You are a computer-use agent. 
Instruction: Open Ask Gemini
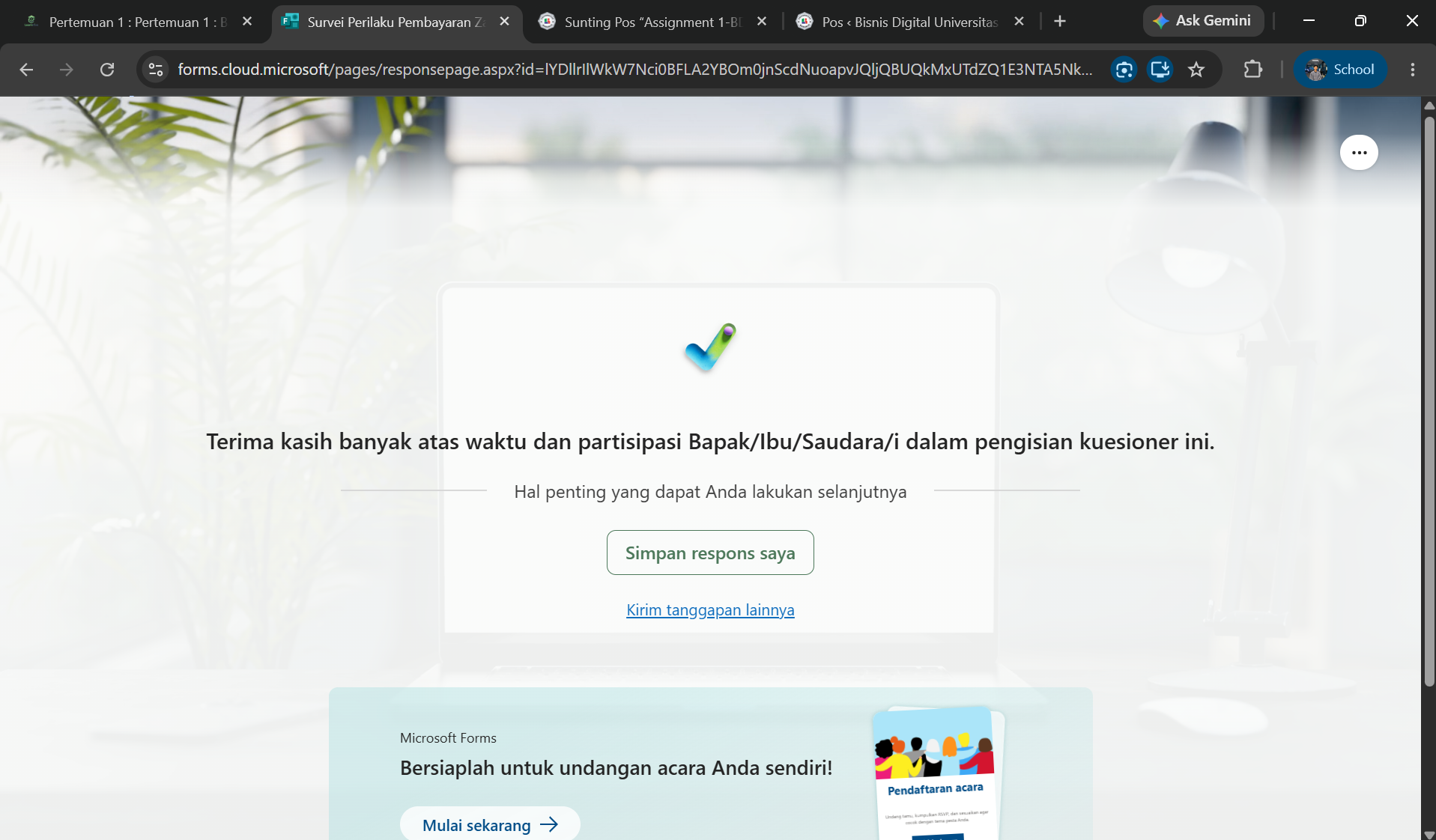coord(1203,21)
